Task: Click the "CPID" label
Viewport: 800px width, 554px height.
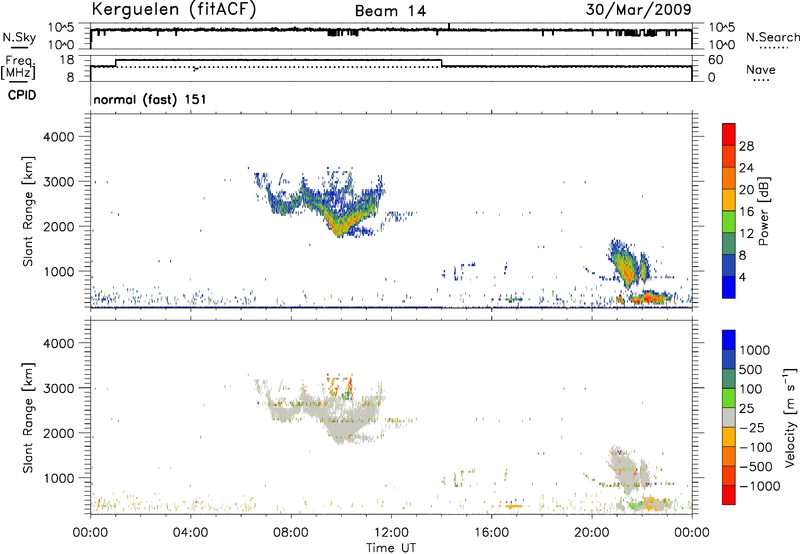Action: [x=22, y=95]
